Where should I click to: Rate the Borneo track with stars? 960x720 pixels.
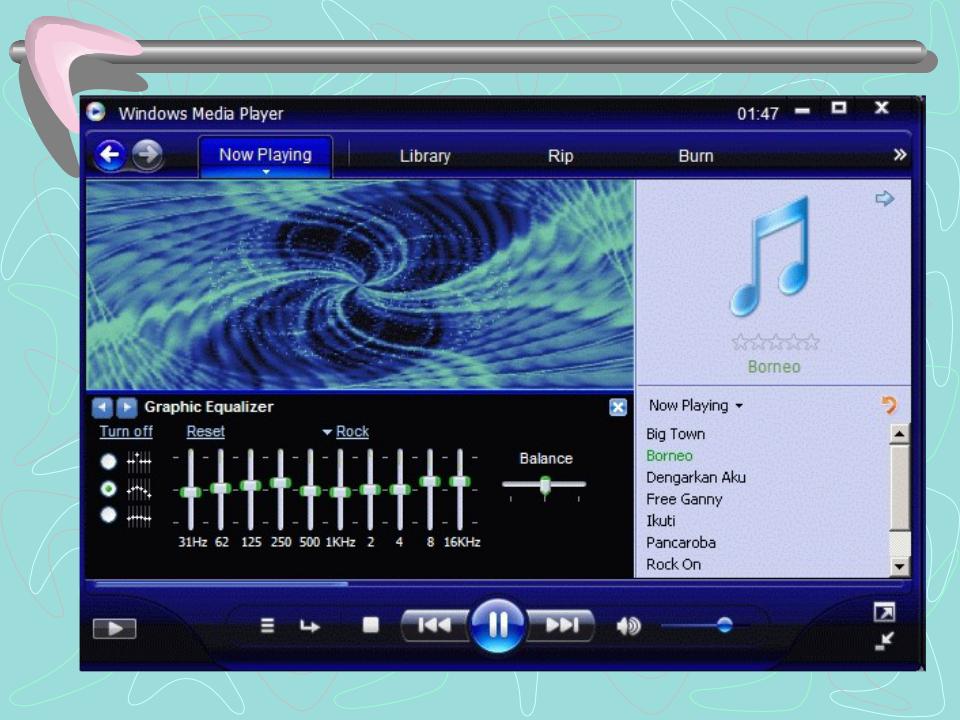pos(775,342)
